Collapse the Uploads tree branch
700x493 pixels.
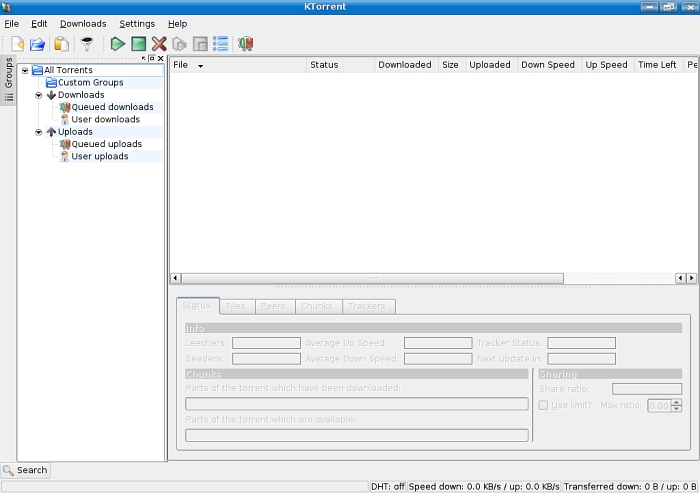coord(39,132)
